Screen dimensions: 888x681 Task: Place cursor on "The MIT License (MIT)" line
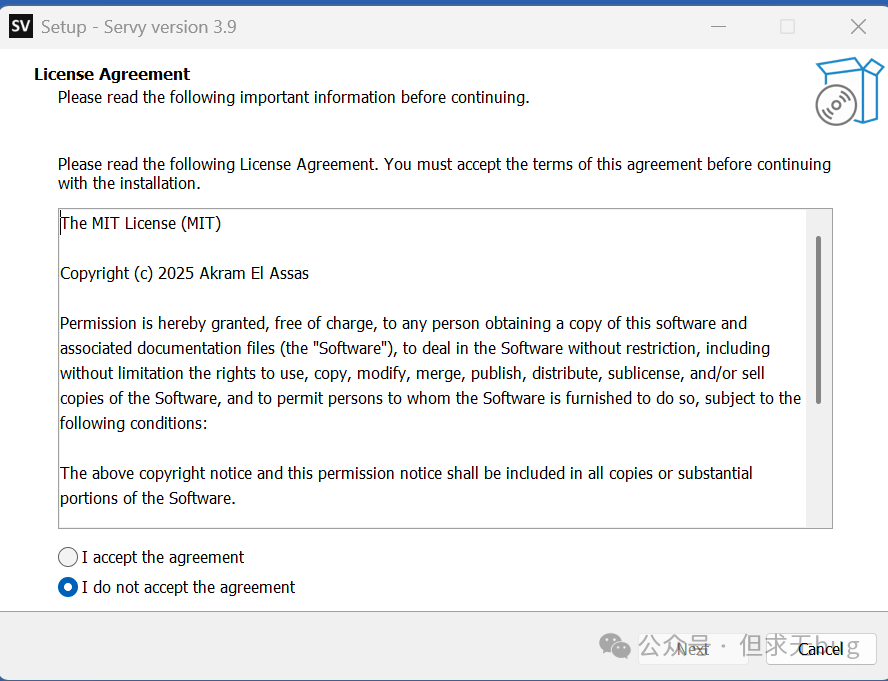click(141, 223)
